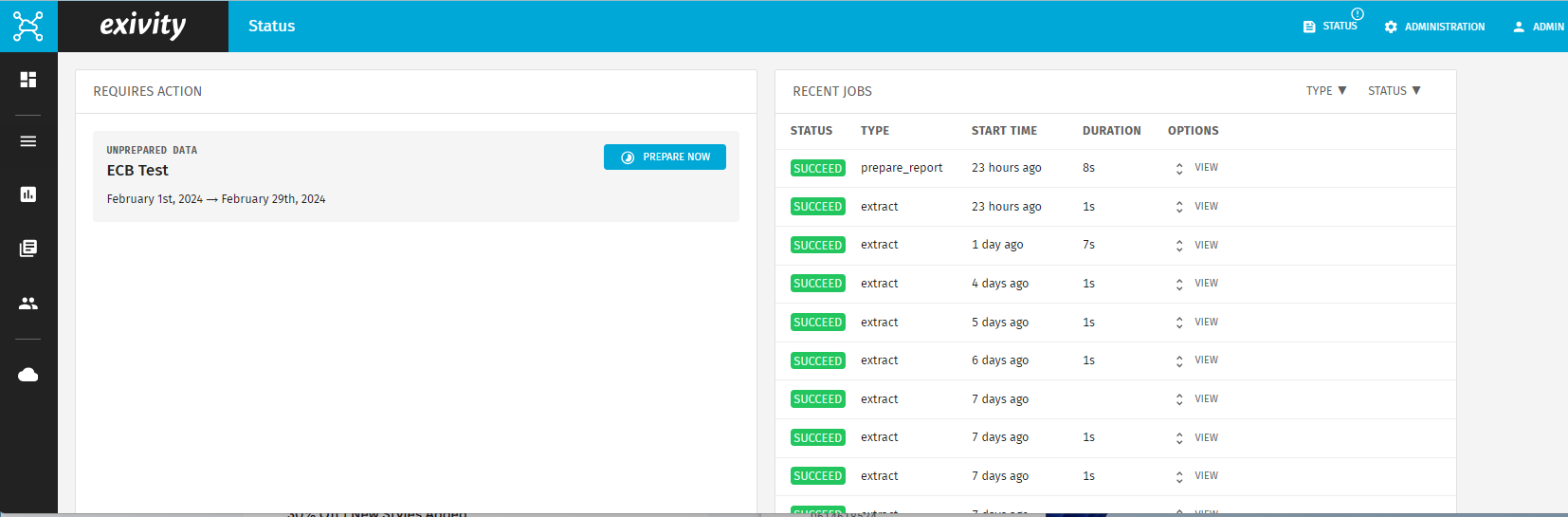The width and height of the screenshot is (1568, 517).
Task: Open the people accounts icon in sidebar
Action: [28, 304]
